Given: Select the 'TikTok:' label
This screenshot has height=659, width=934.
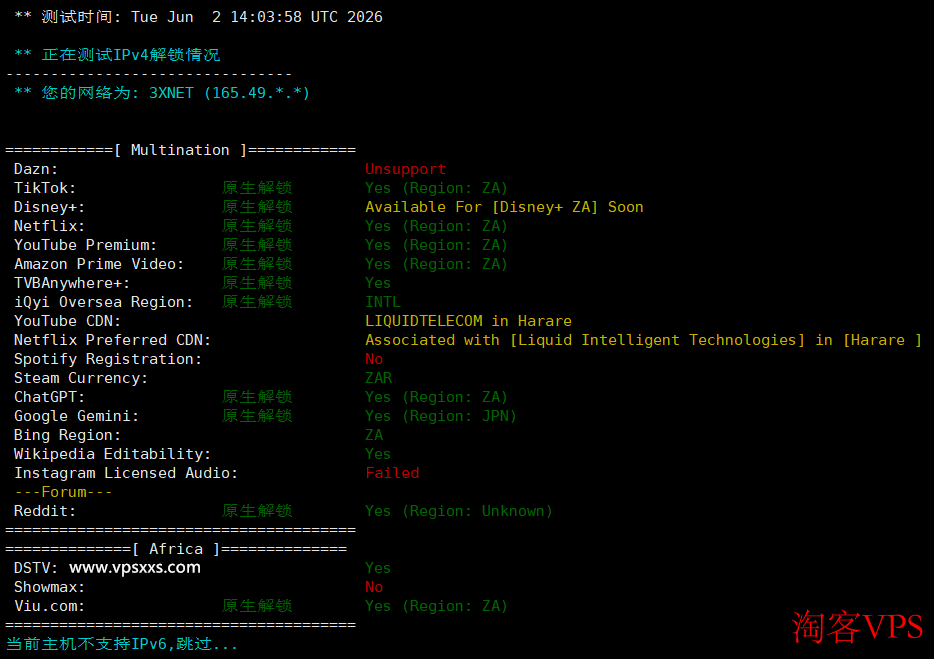Looking at the screenshot, I should pyautogui.click(x=45, y=188).
